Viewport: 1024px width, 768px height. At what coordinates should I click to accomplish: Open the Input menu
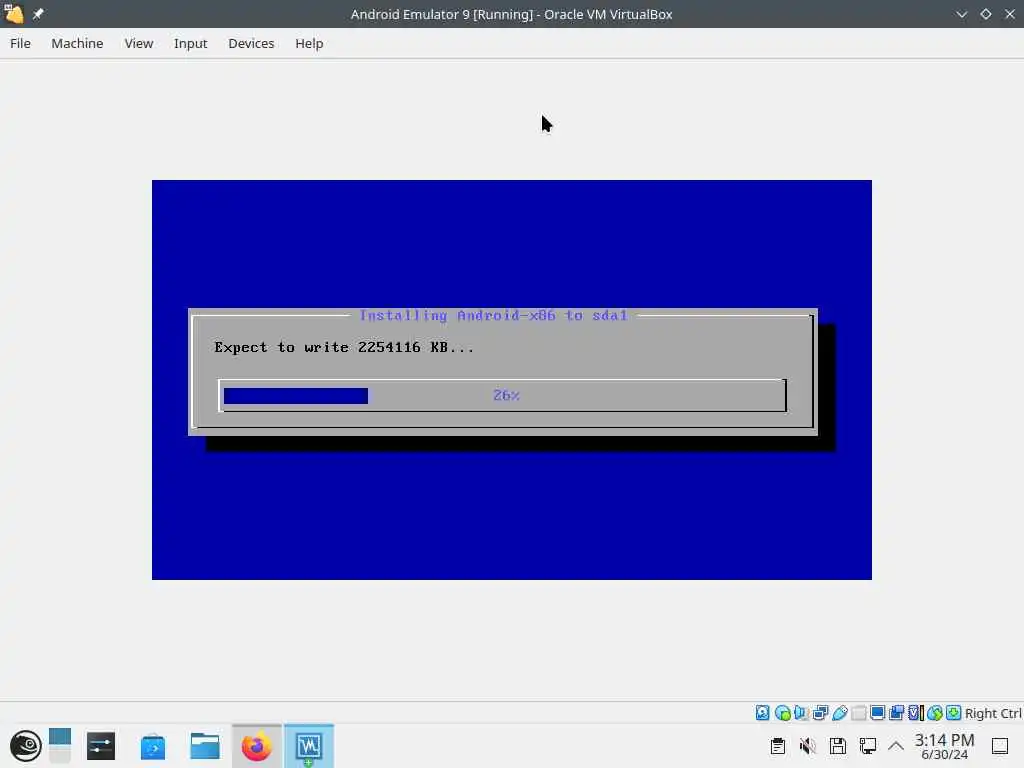[x=190, y=43]
